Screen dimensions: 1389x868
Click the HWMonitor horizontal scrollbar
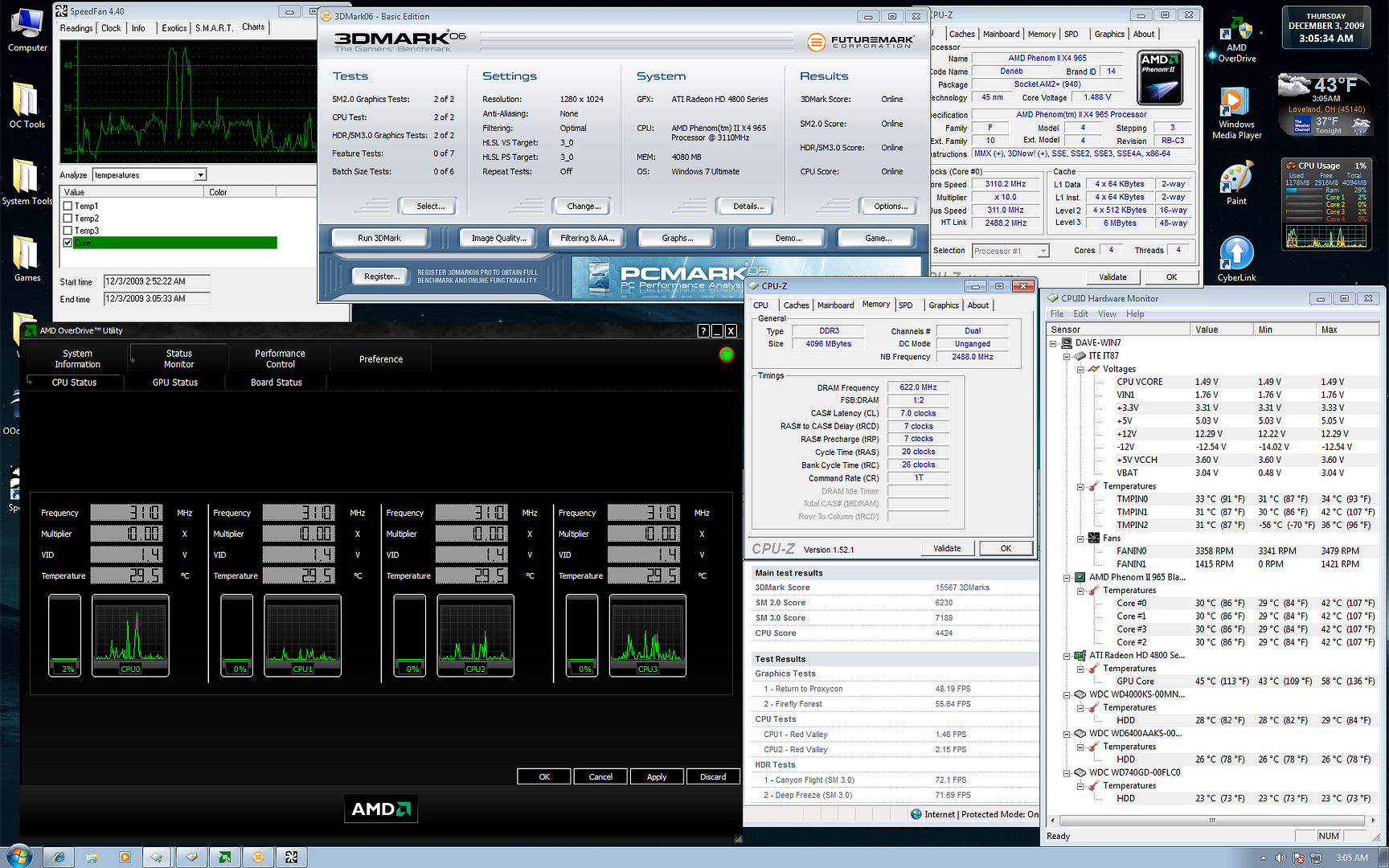click(1211, 821)
